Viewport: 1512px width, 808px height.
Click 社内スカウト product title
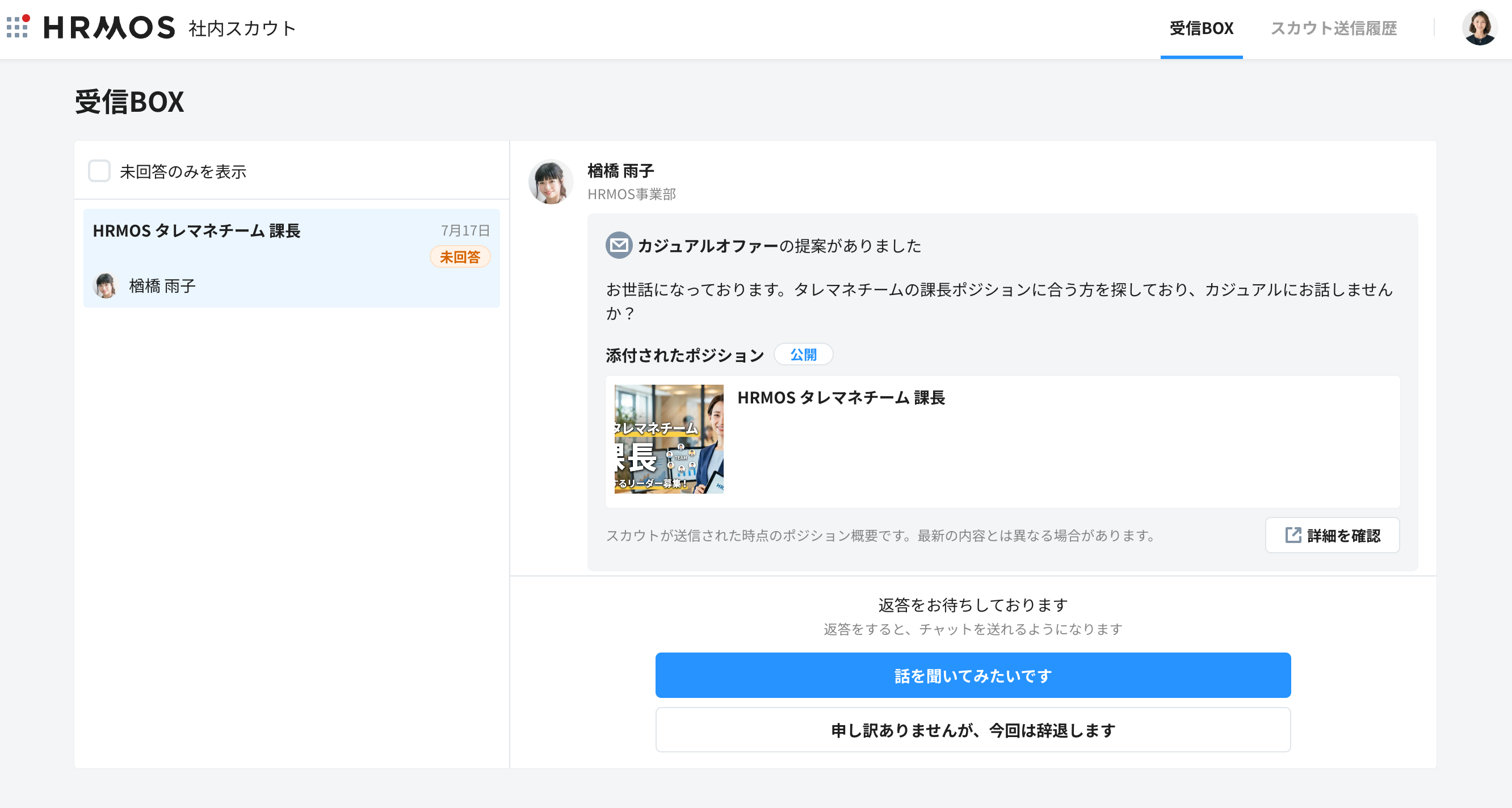coord(242,28)
